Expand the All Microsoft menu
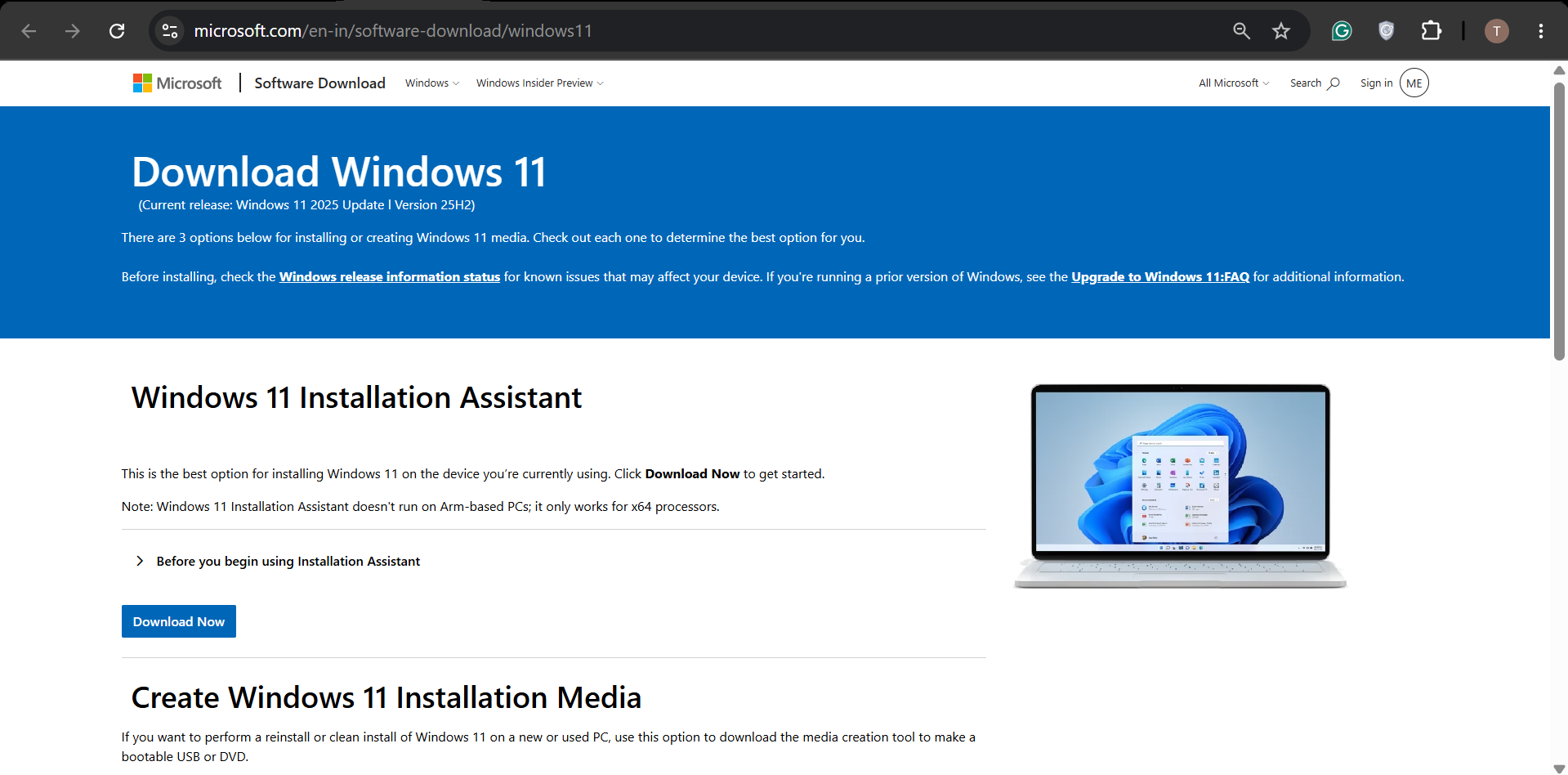1568x775 pixels. pos(1234,83)
